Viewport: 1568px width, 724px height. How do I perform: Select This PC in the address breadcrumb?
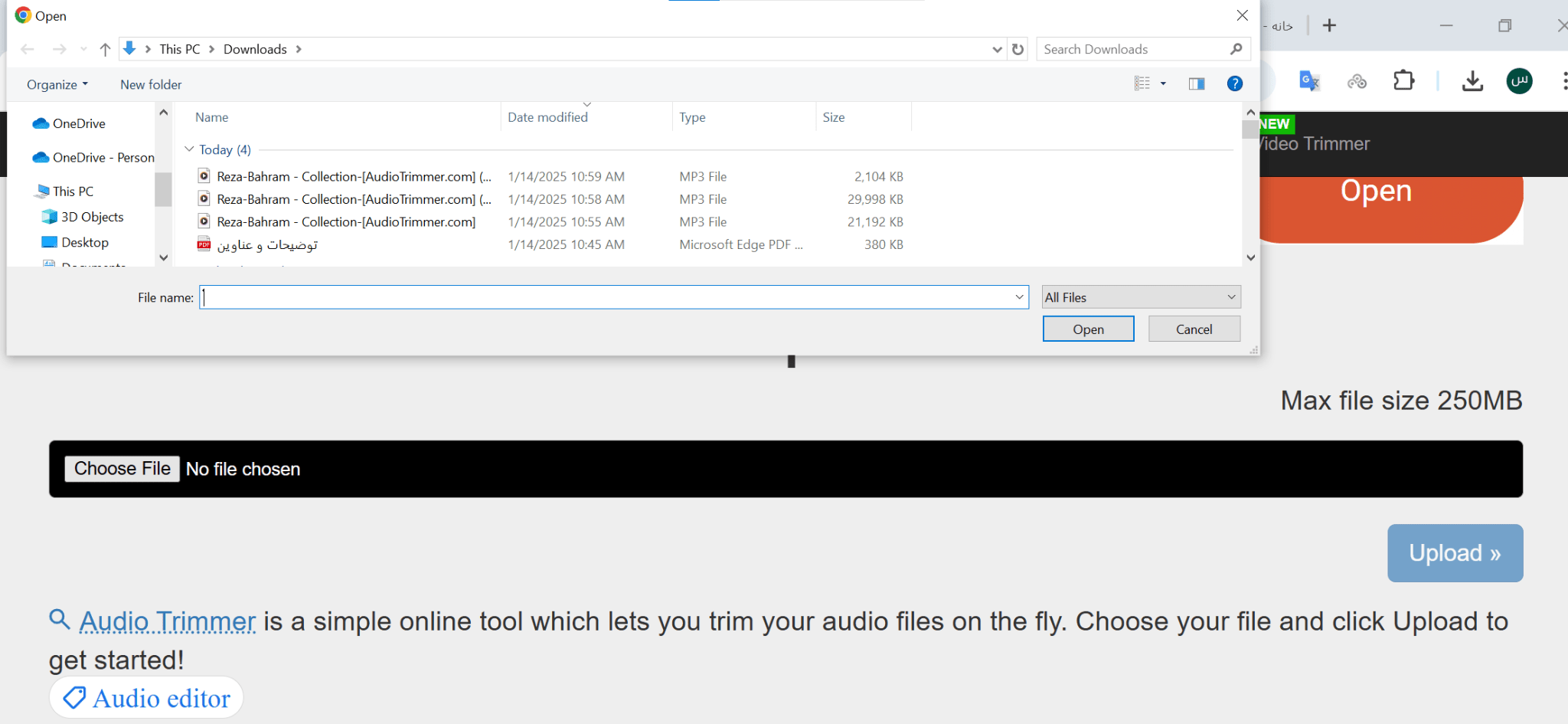coord(179,49)
